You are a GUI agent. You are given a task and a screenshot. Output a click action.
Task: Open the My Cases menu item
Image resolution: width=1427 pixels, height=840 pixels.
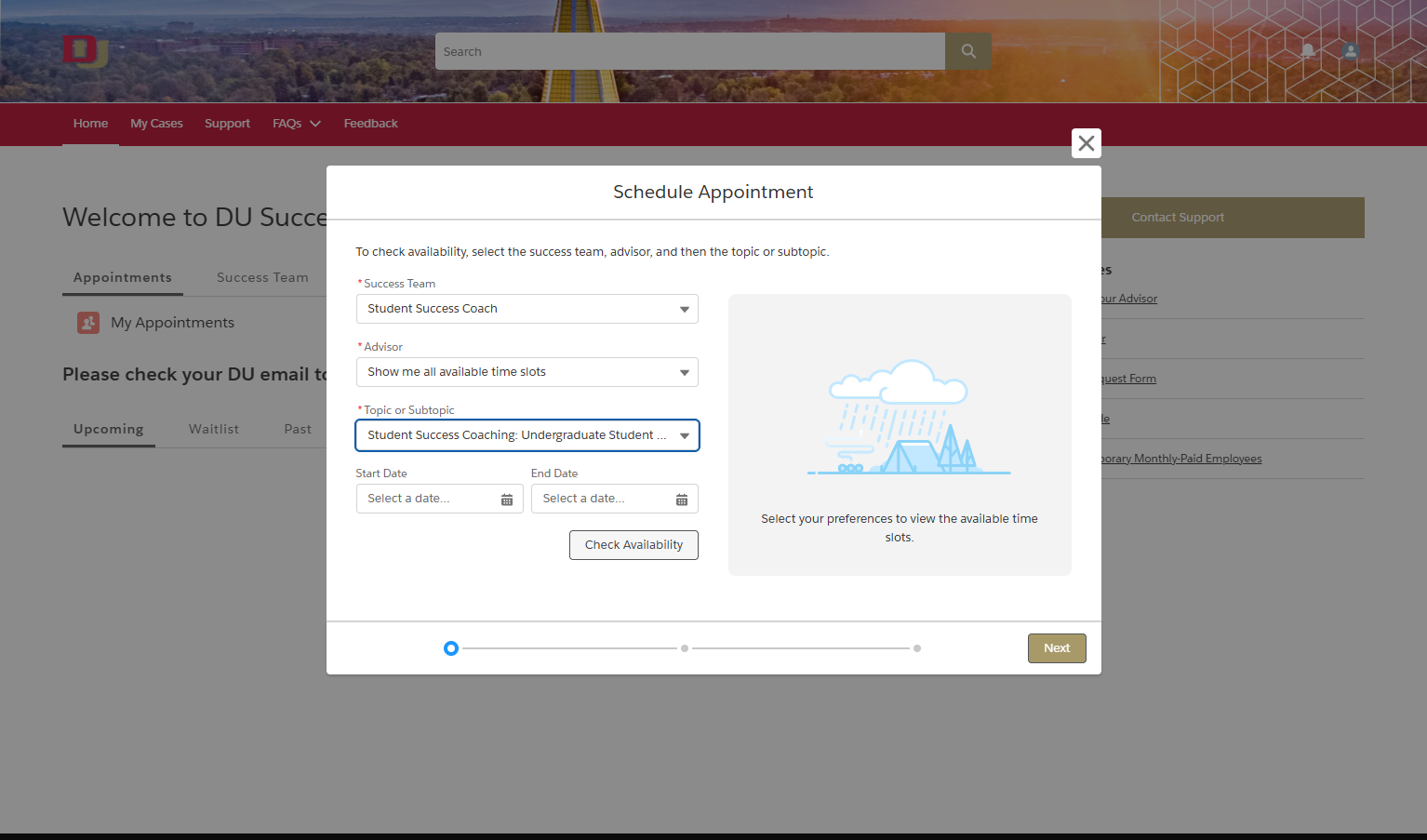(x=156, y=124)
